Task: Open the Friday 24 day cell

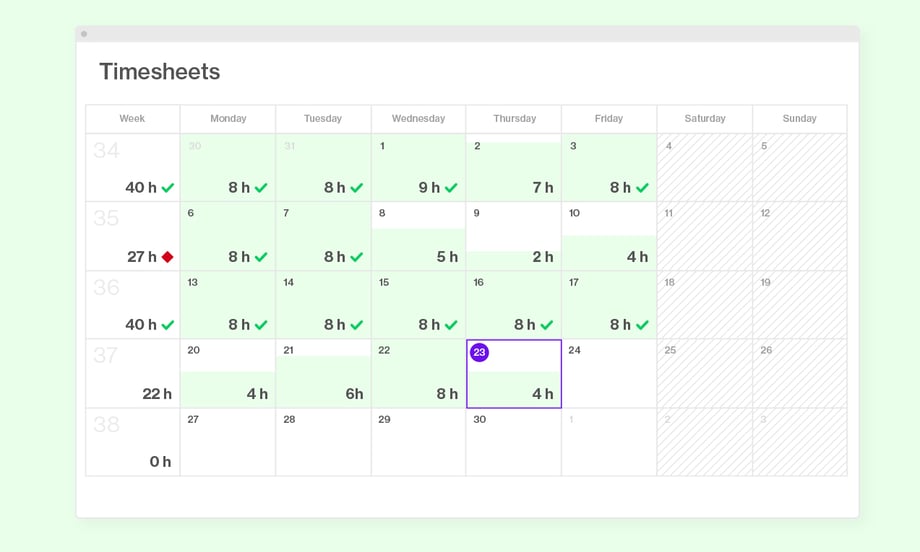Action: (609, 374)
